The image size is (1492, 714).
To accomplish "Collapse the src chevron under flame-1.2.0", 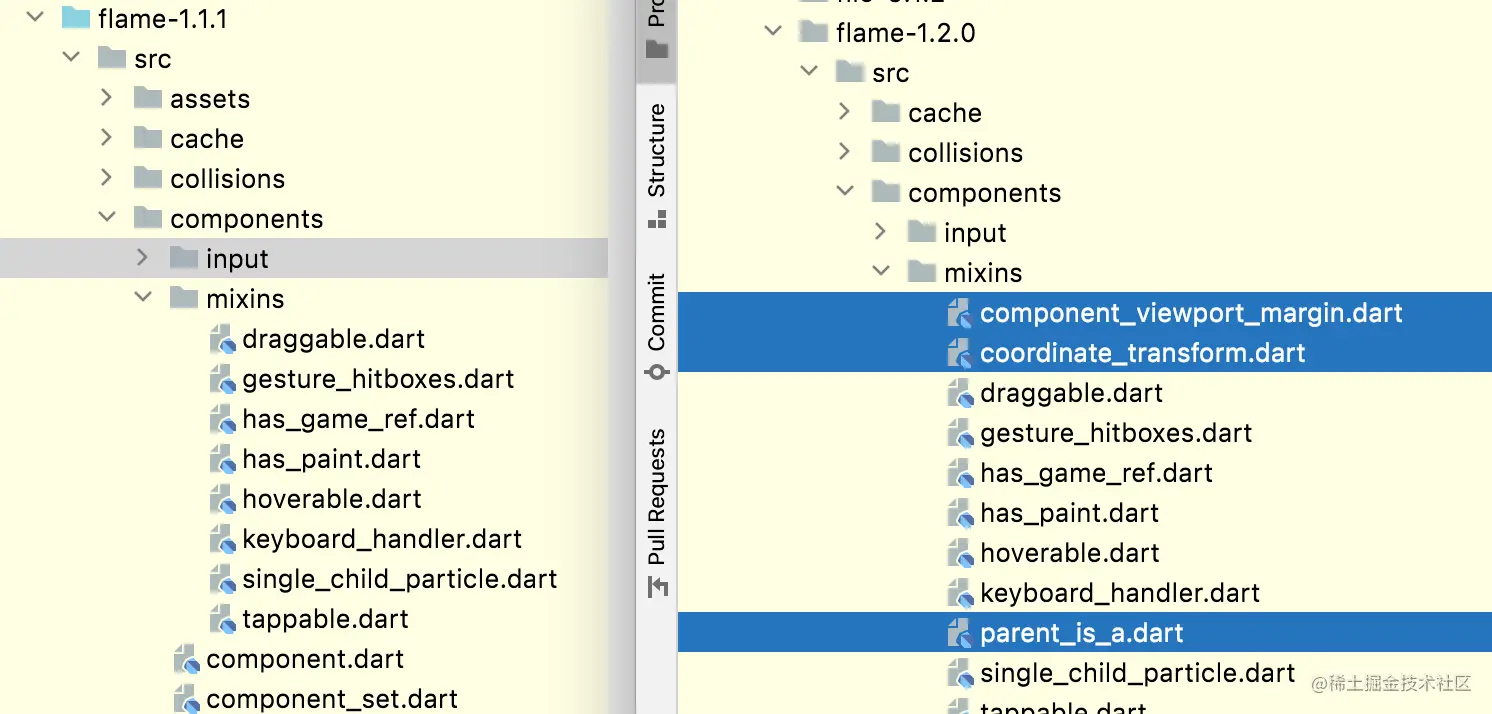I will [x=809, y=72].
